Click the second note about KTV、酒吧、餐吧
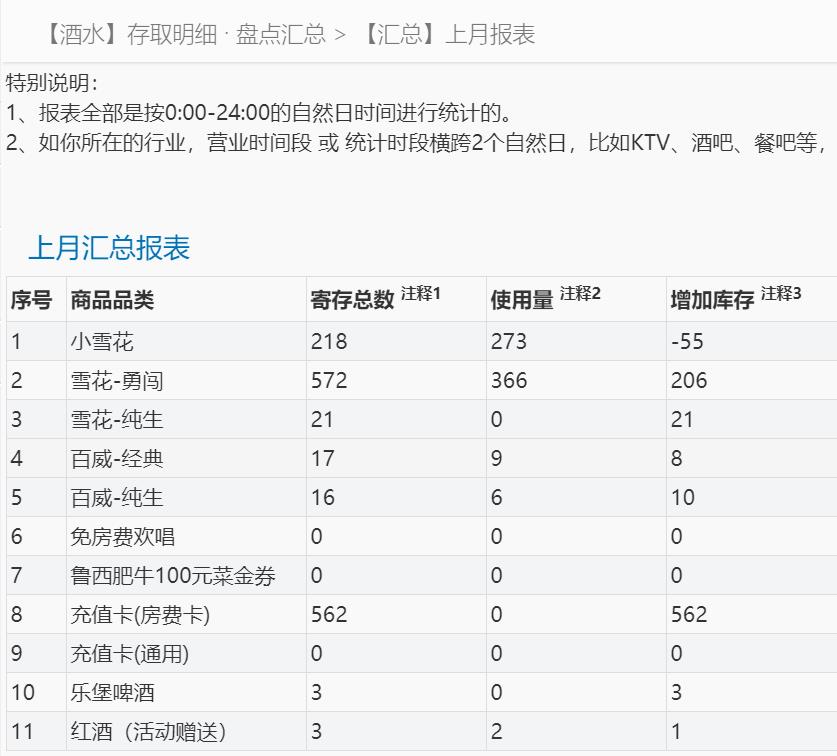The image size is (837, 756). click(416, 143)
